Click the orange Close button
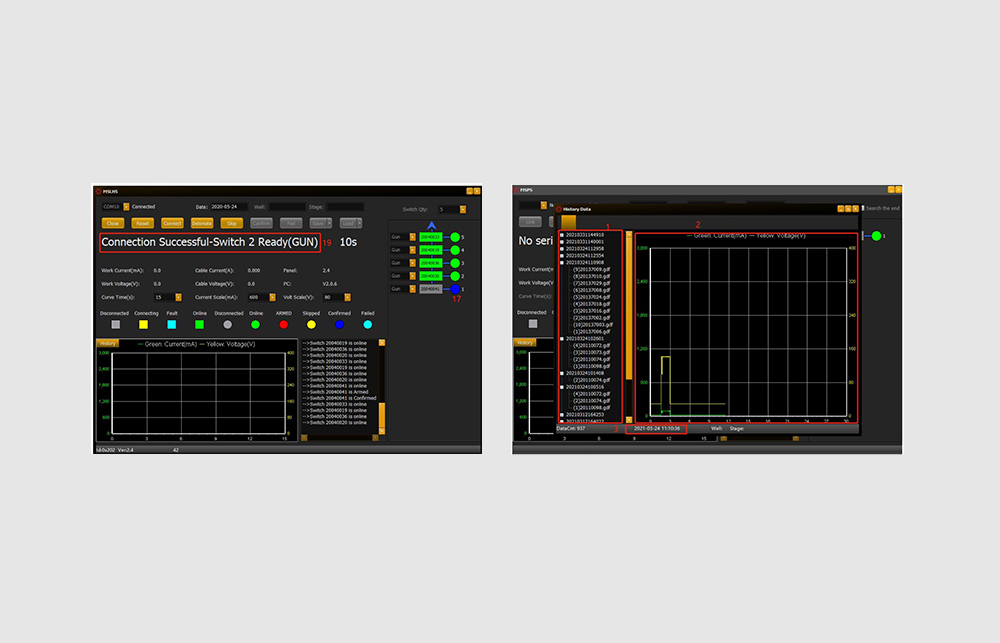This screenshot has width=1000, height=643. pyautogui.click(x=113, y=223)
